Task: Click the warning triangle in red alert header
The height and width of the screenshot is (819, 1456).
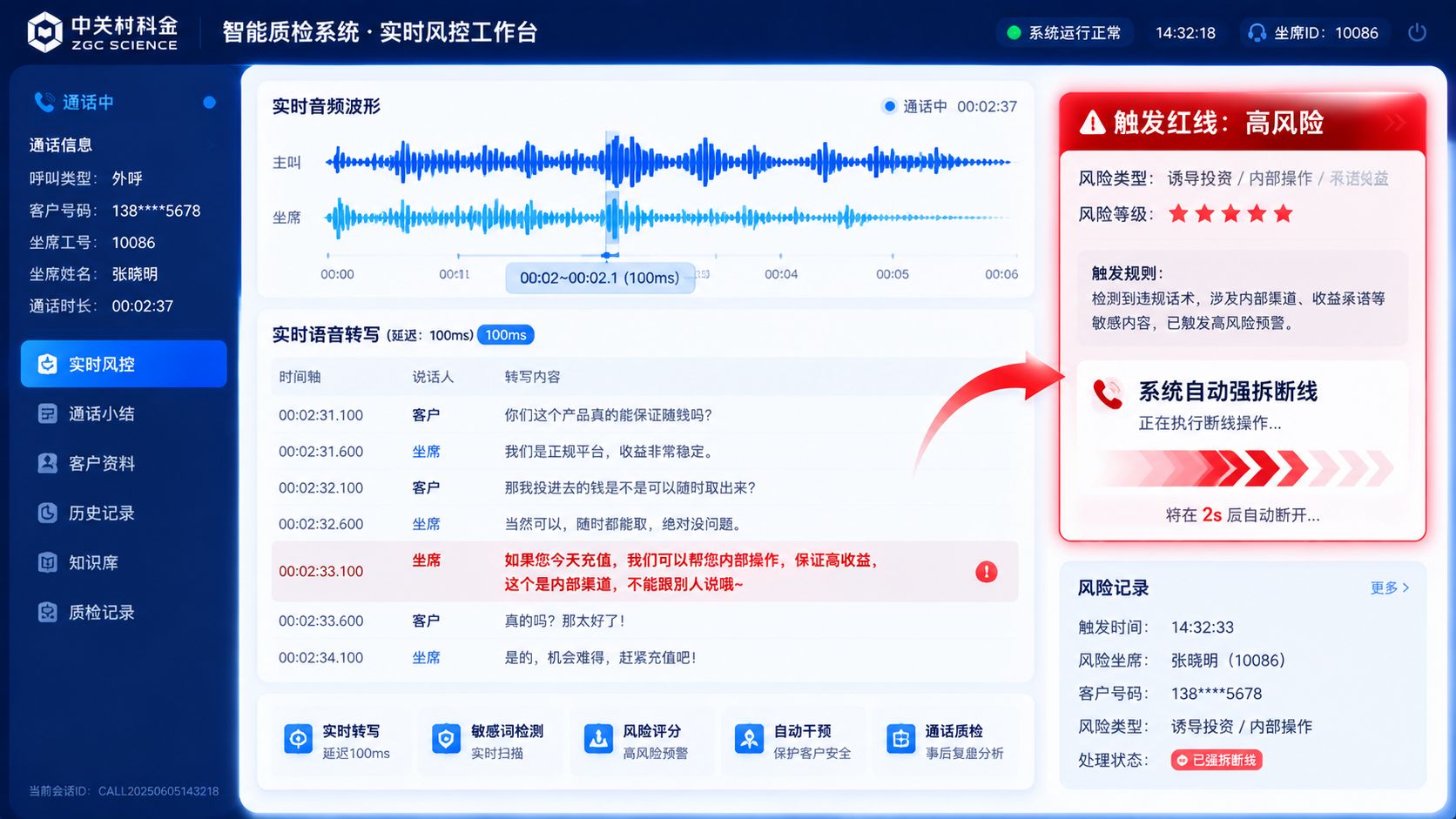Action: coord(1092,123)
